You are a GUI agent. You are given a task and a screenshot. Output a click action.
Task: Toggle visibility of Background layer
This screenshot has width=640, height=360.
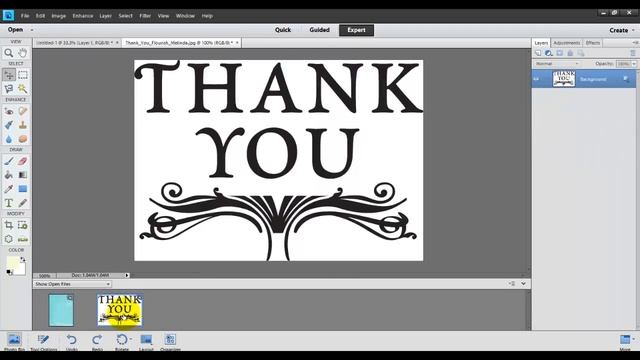click(x=536, y=79)
